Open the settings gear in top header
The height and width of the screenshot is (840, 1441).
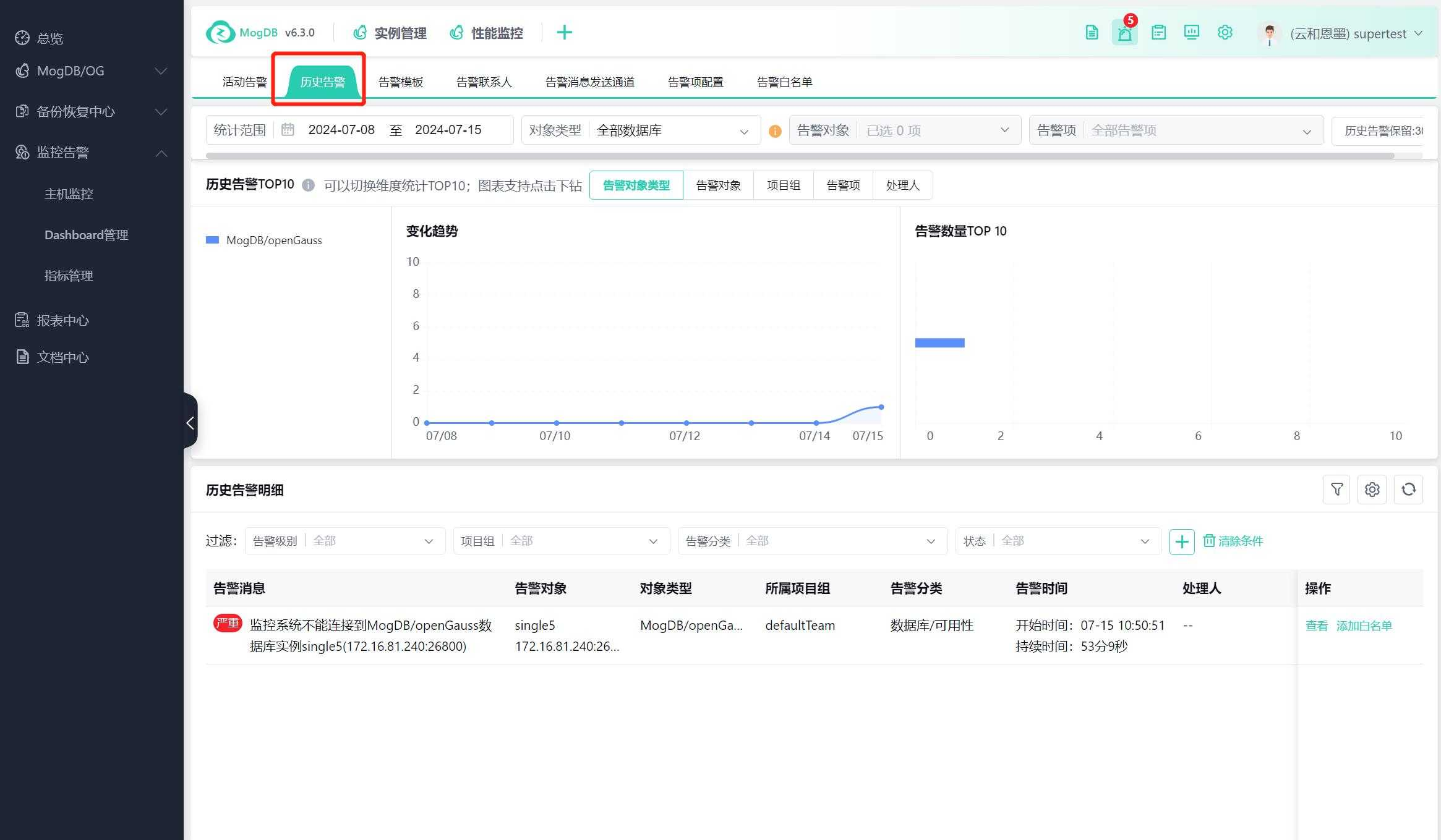pos(1225,33)
